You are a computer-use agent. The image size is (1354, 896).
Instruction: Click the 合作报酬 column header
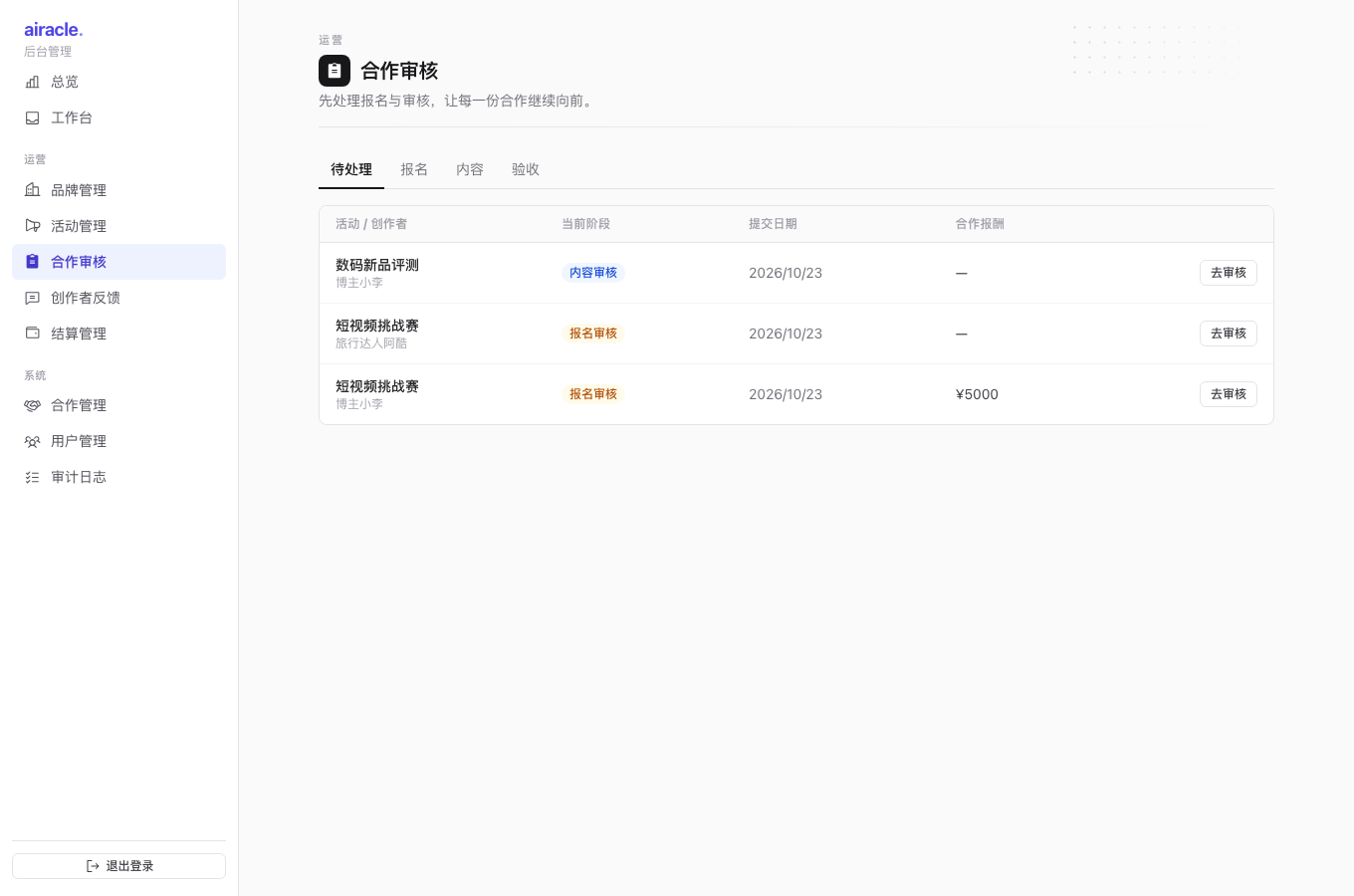click(980, 224)
